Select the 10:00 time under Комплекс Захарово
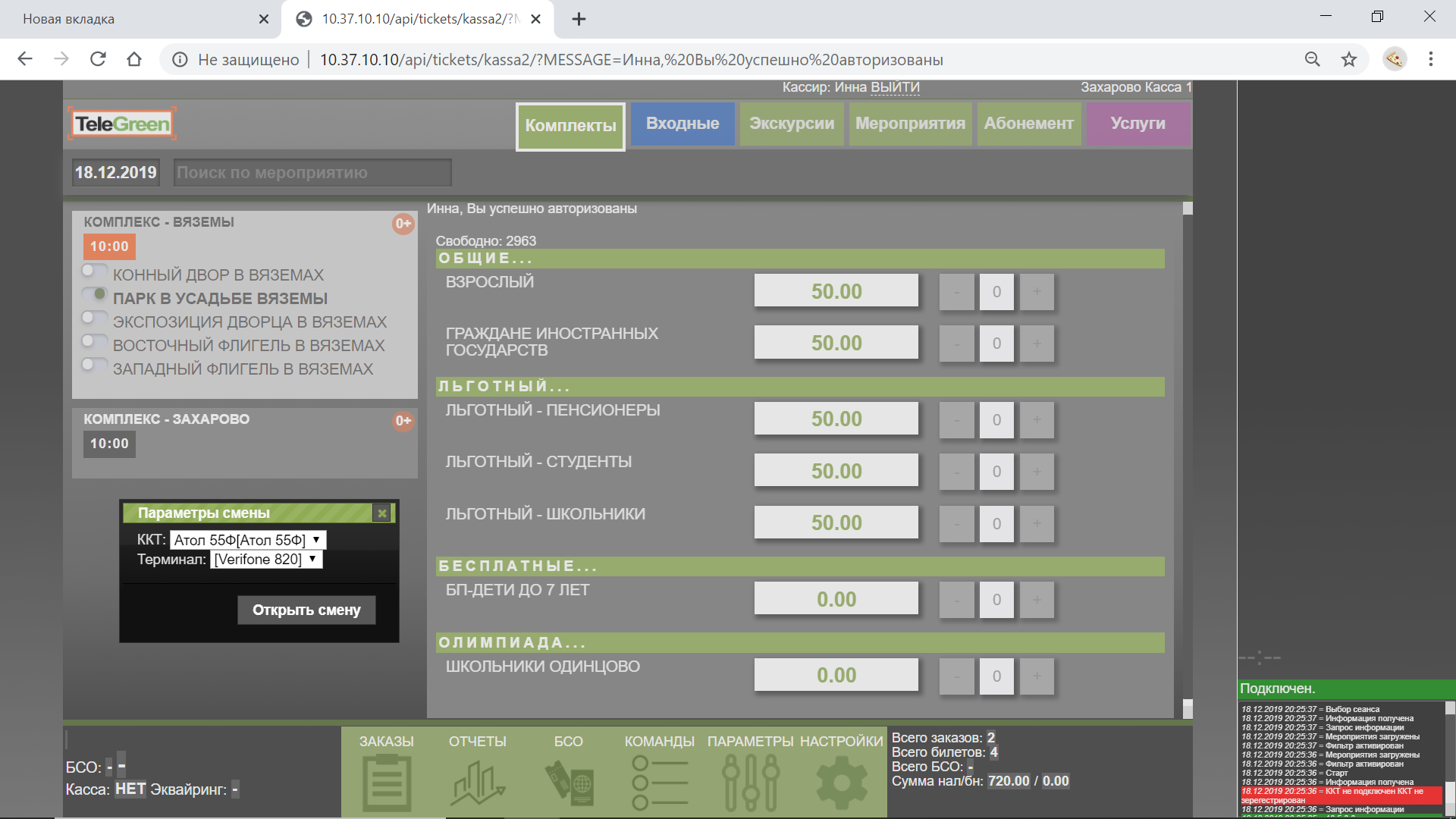 coord(109,444)
